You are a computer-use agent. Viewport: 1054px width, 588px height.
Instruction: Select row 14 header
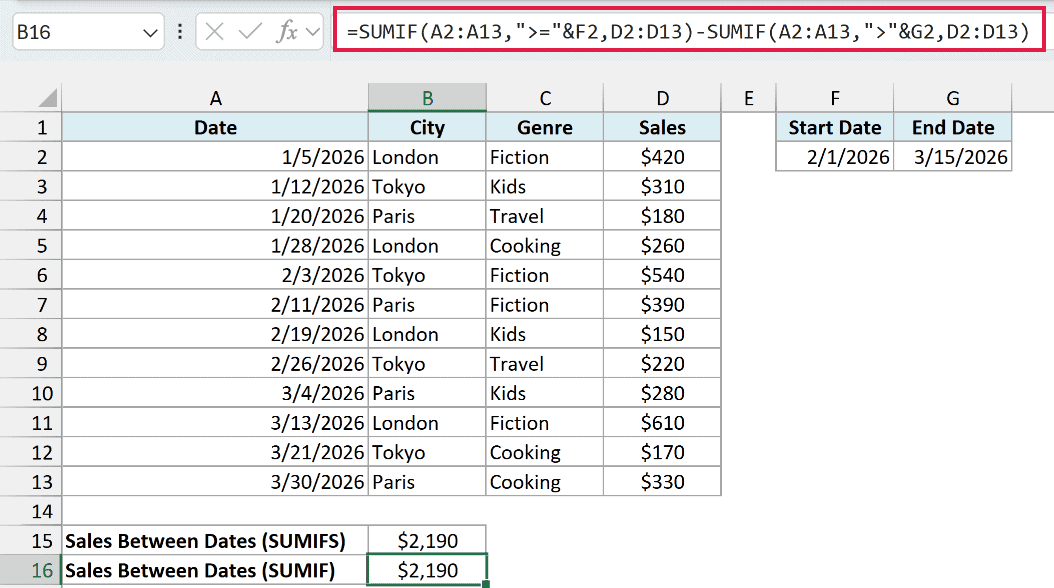pyautogui.click(x=30, y=511)
